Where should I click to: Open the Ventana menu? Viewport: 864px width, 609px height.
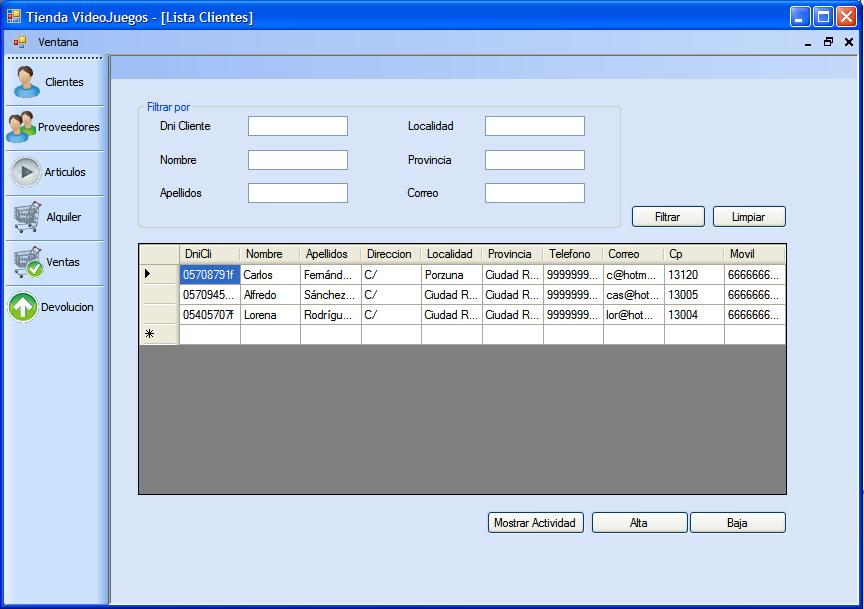[58, 42]
